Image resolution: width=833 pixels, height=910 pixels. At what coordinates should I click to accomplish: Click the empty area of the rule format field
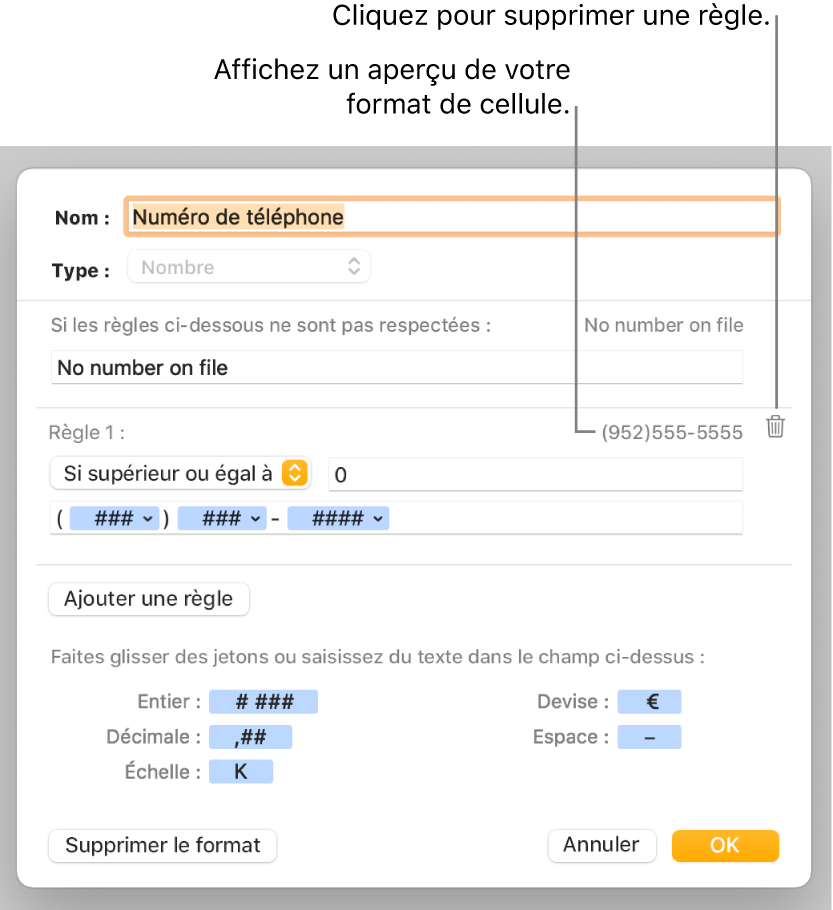click(x=560, y=519)
